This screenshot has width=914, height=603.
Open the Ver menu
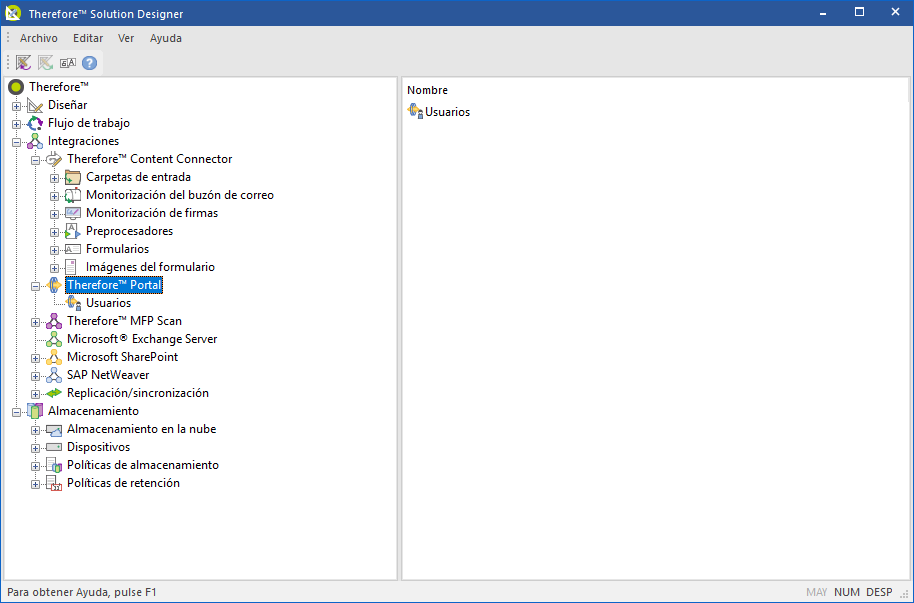pyautogui.click(x=126, y=38)
